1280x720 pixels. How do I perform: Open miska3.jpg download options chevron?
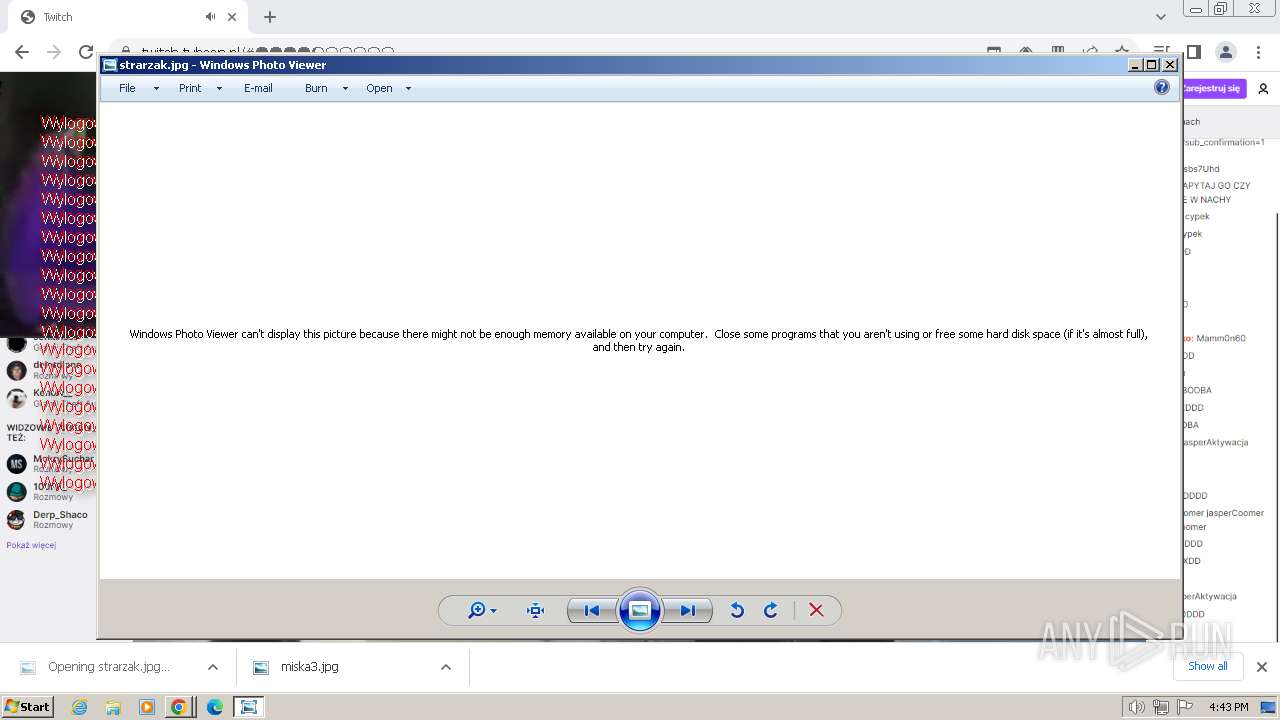click(x=446, y=667)
